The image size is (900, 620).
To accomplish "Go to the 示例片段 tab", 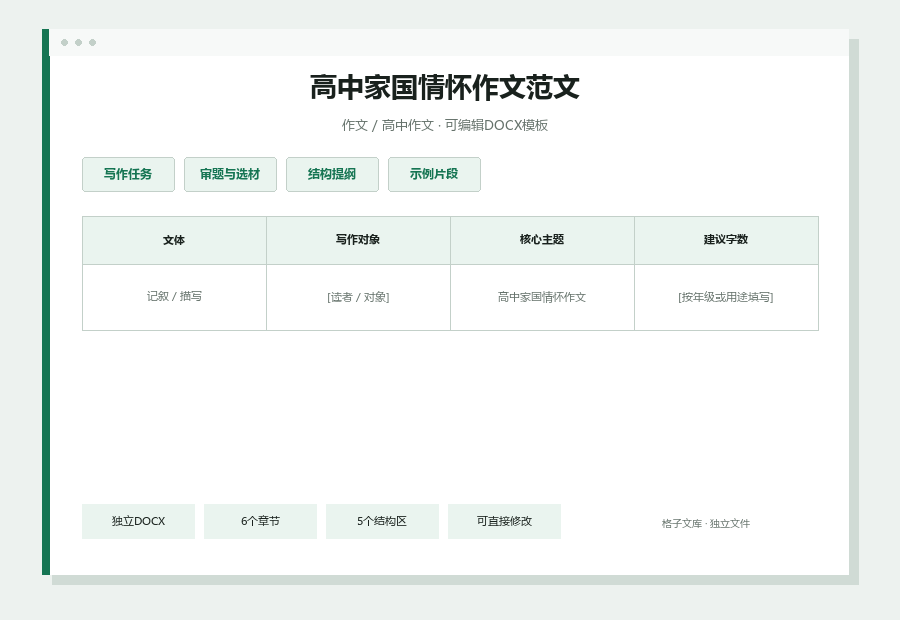I will point(434,175).
